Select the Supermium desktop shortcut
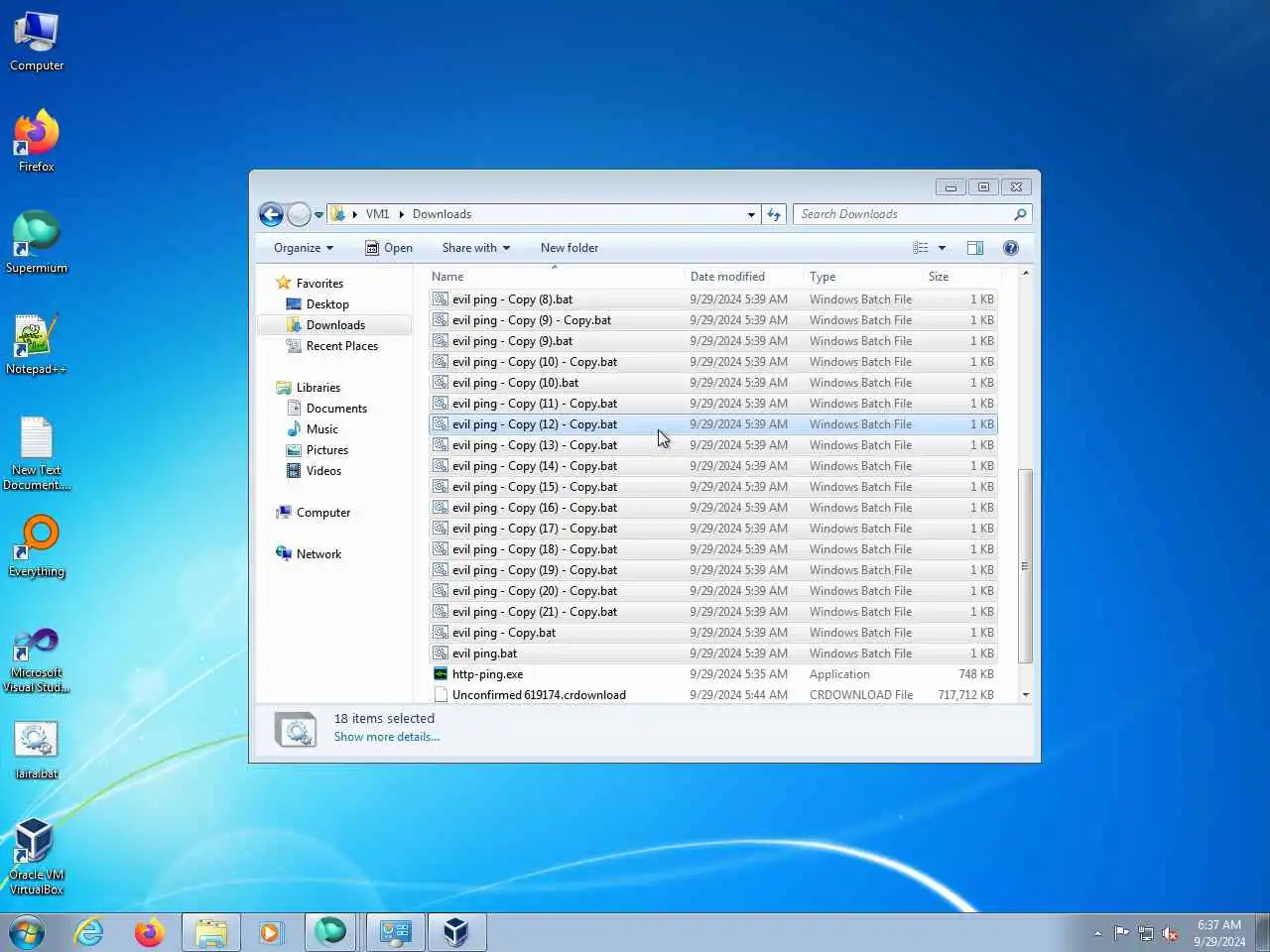This screenshot has height=952, width=1270. tap(37, 243)
